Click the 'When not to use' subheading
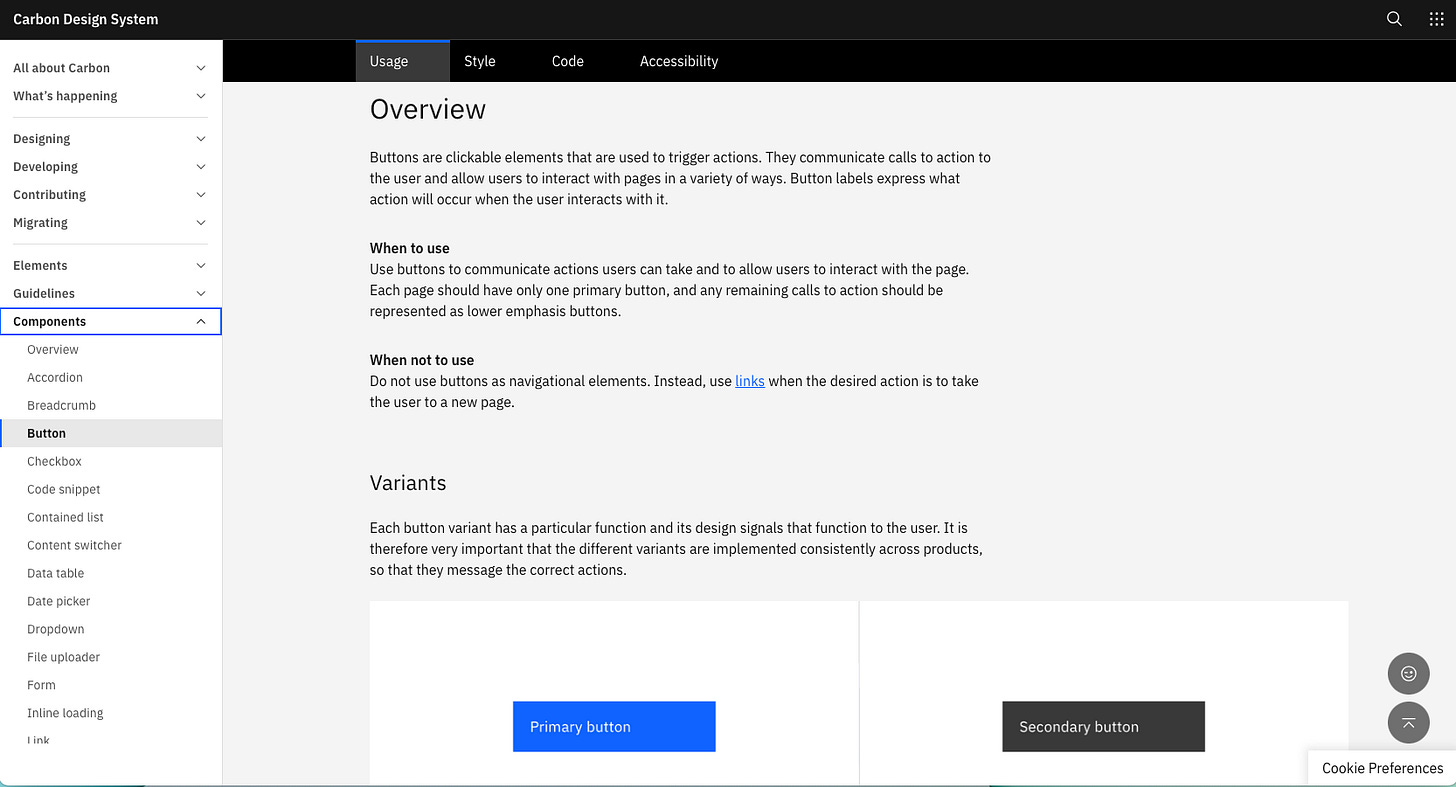Image resolution: width=1456 pixels, height=787 pixels. [x=422, y=360]
